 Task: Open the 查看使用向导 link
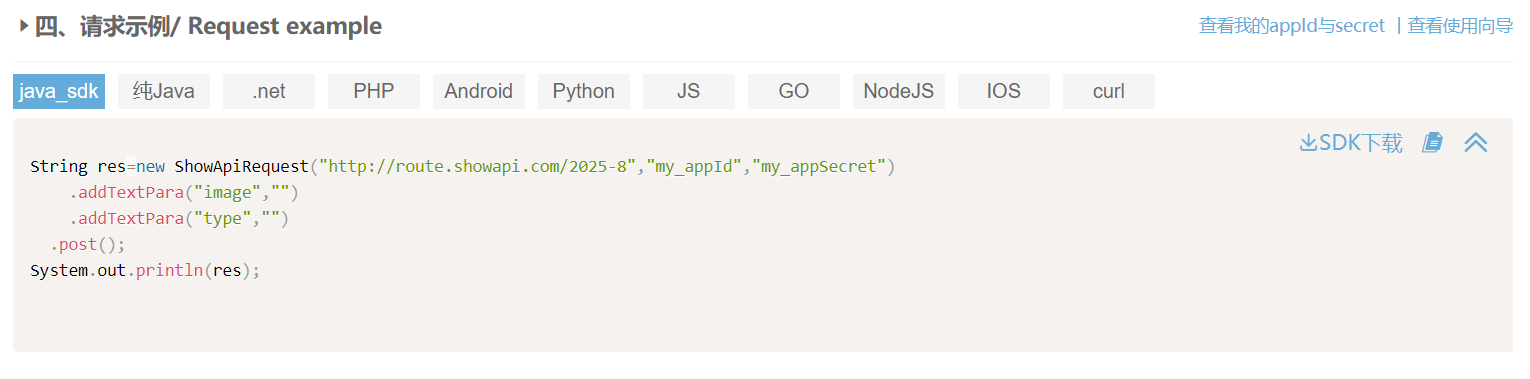point(1460,26)
